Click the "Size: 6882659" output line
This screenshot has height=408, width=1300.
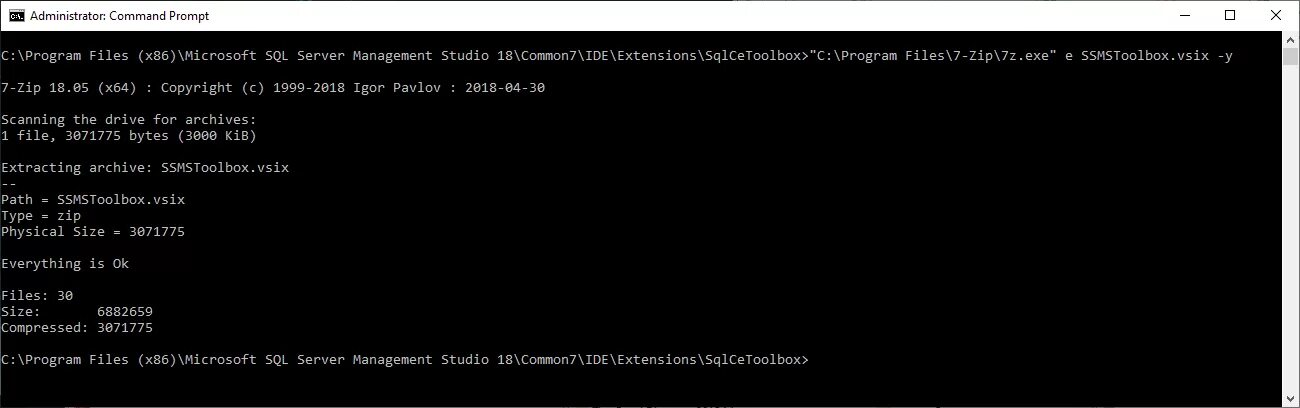(77, 312)
